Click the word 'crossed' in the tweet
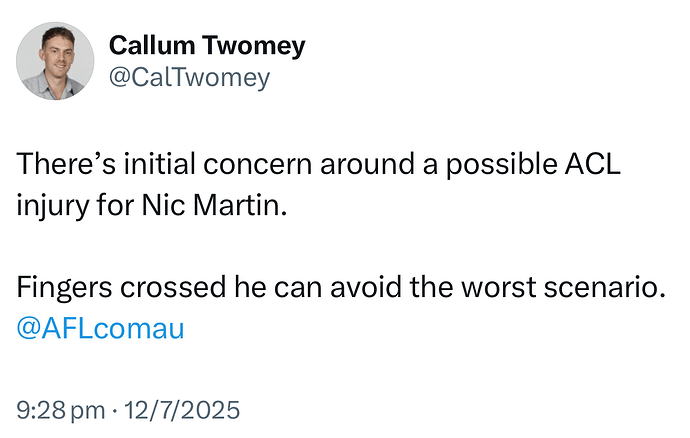This screenshot has height=438, width=690. click(x=173, y=287)
